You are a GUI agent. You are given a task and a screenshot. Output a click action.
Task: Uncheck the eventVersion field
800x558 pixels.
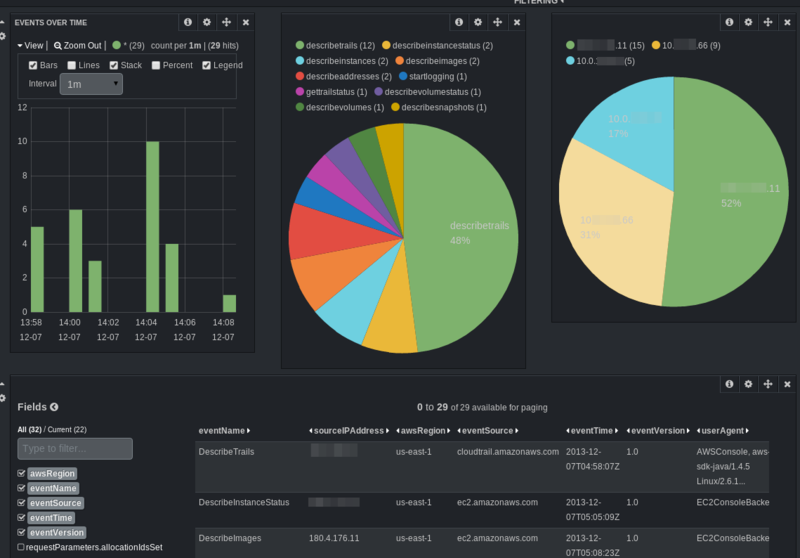(21, 532)
